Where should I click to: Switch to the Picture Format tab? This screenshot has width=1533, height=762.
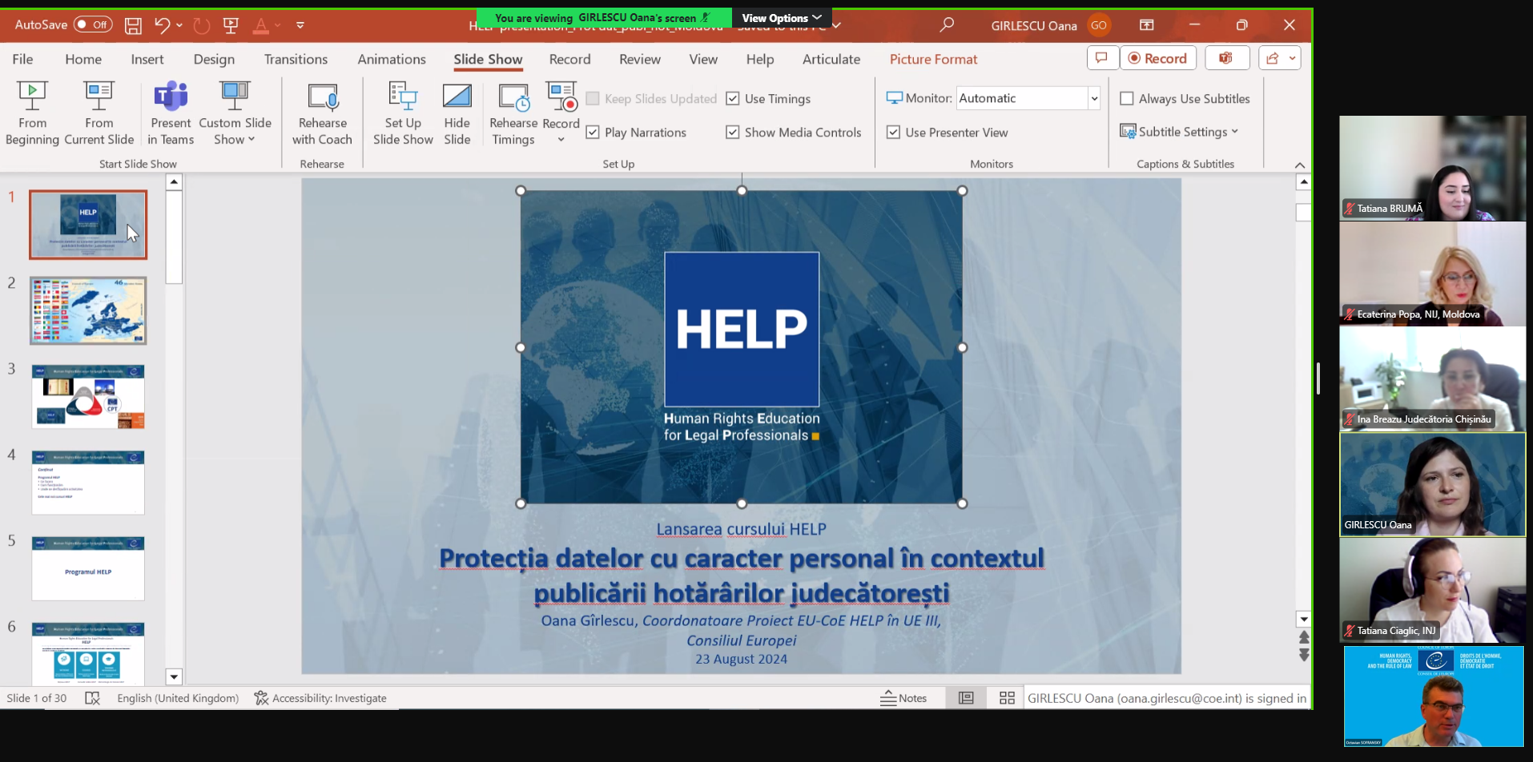932,59
